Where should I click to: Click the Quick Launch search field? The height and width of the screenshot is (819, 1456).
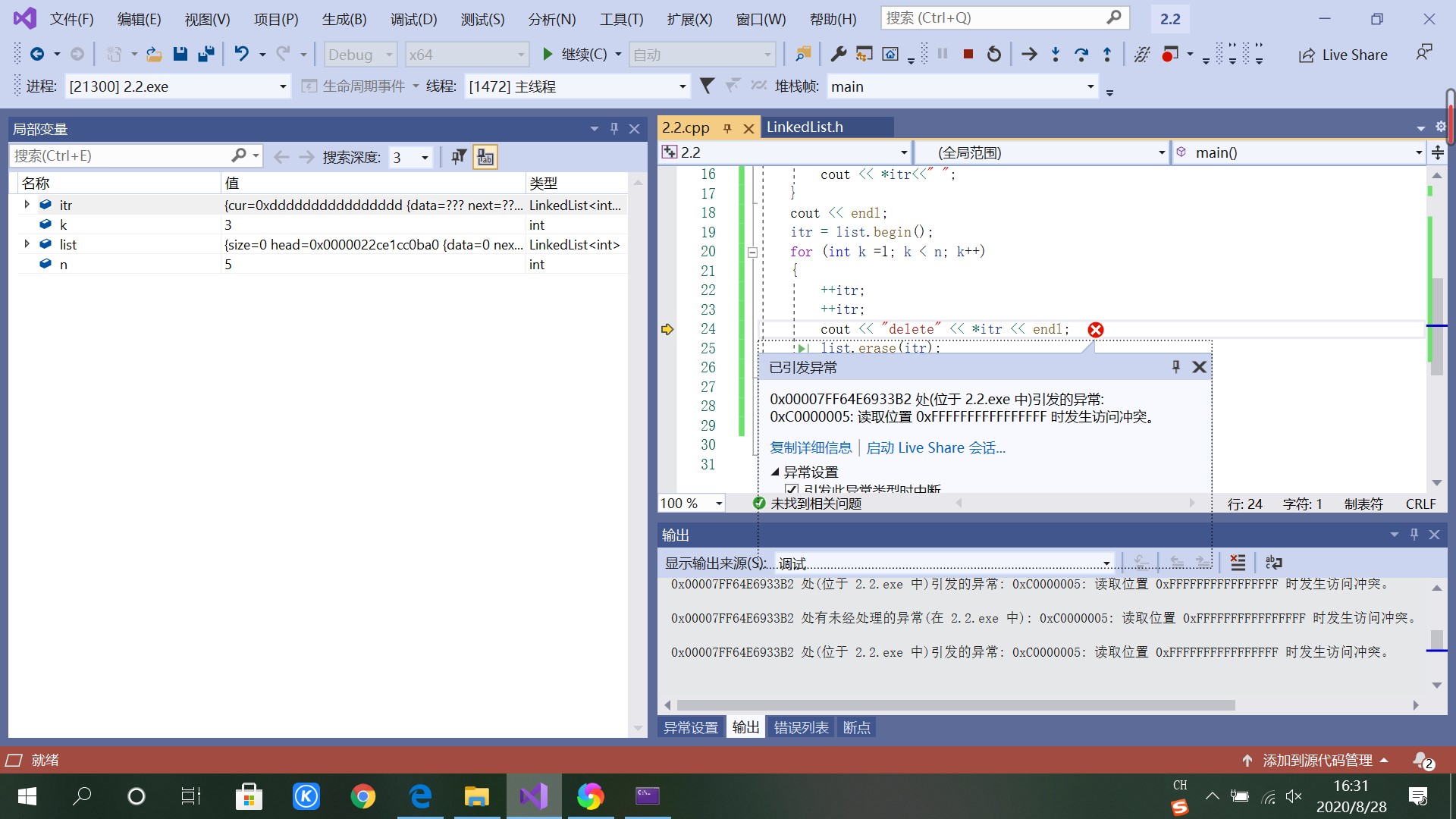tap(1005, 17)
